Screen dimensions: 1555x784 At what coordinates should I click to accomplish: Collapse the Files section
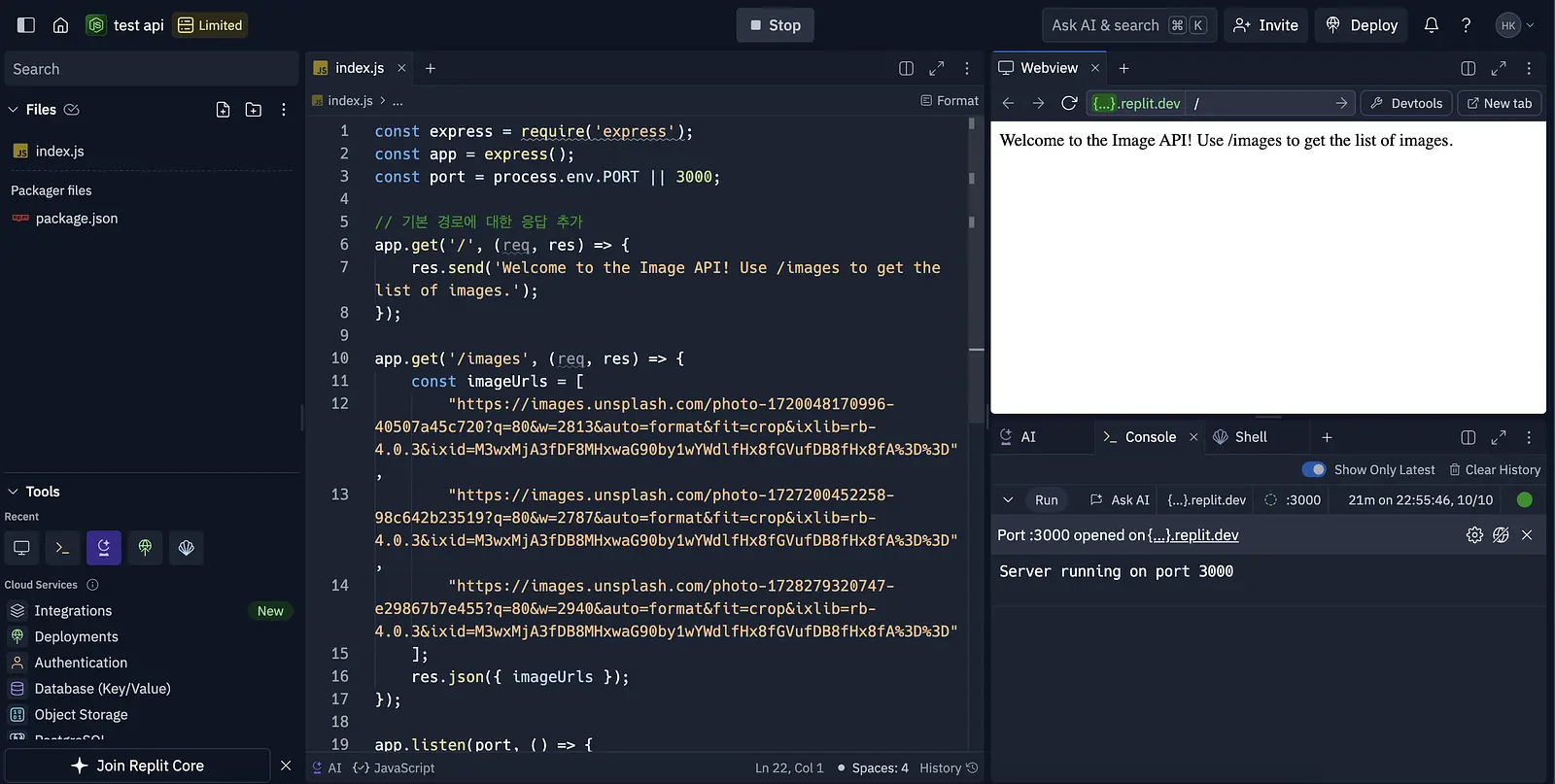pos(14,110)
